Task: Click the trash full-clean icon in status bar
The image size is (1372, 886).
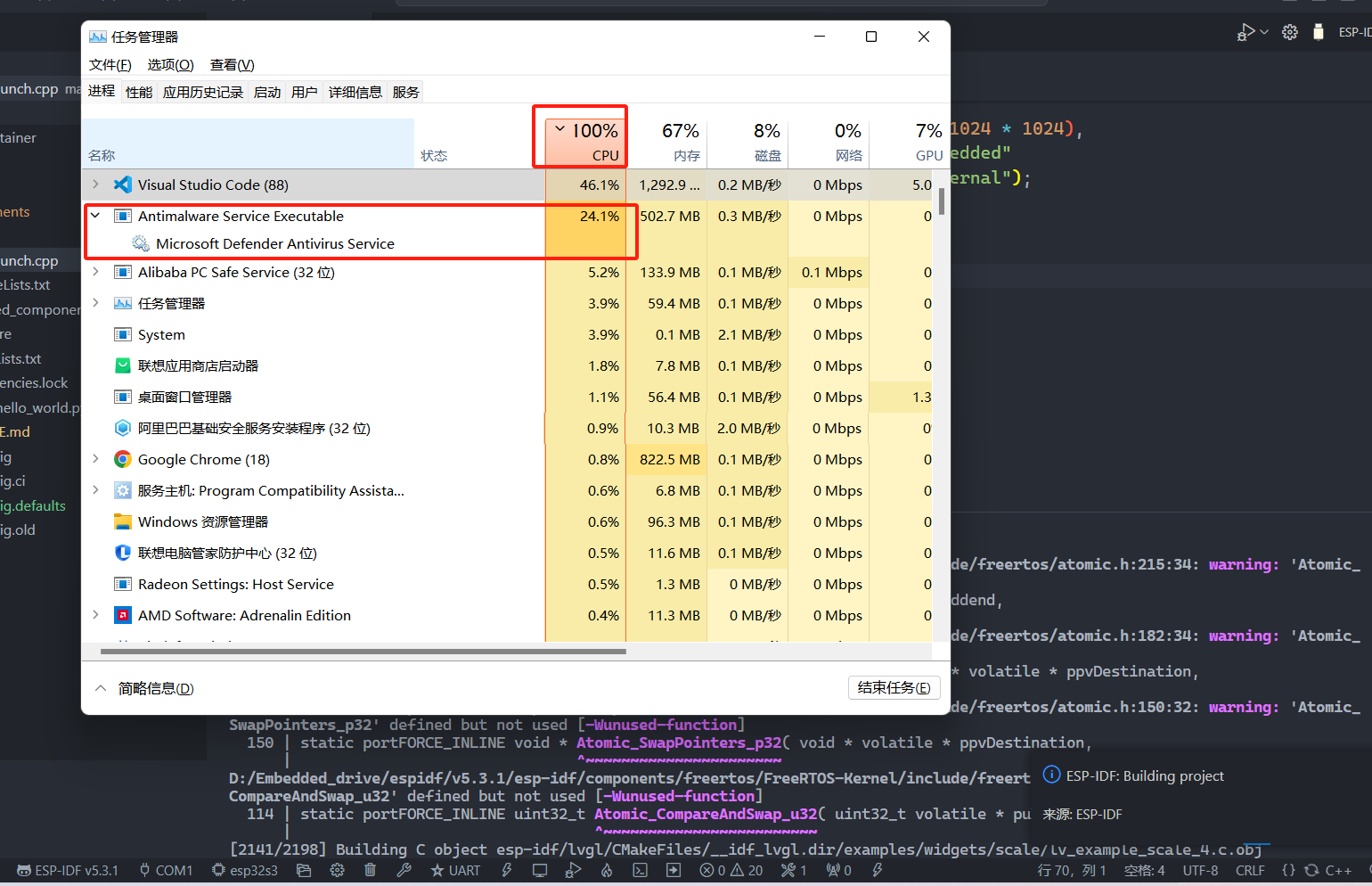Action: coord(370,870)
